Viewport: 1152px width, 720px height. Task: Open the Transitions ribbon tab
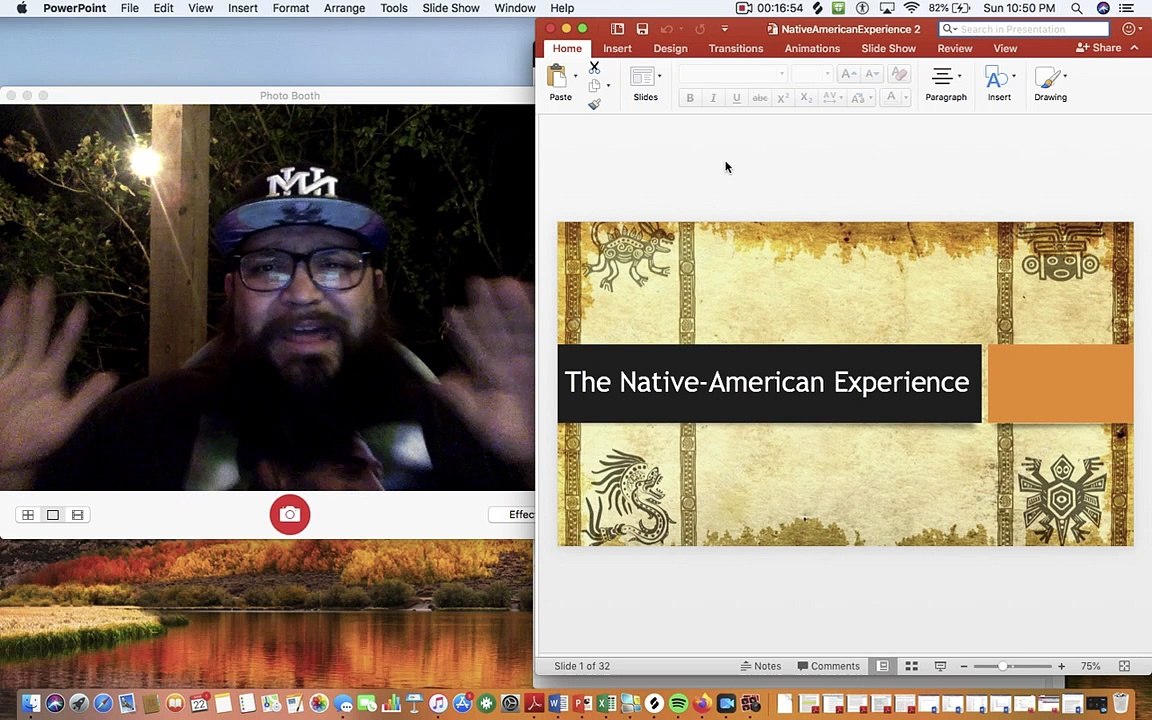735,48
